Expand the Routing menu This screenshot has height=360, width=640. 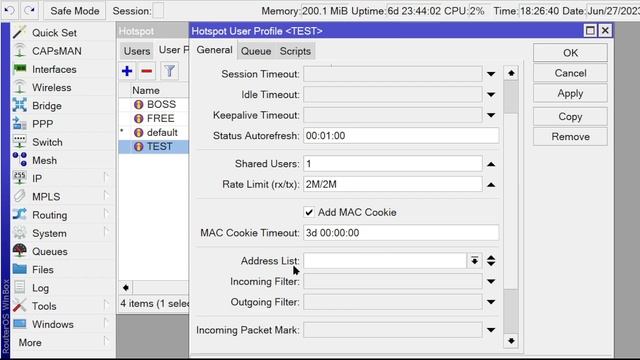pos(49,215)
